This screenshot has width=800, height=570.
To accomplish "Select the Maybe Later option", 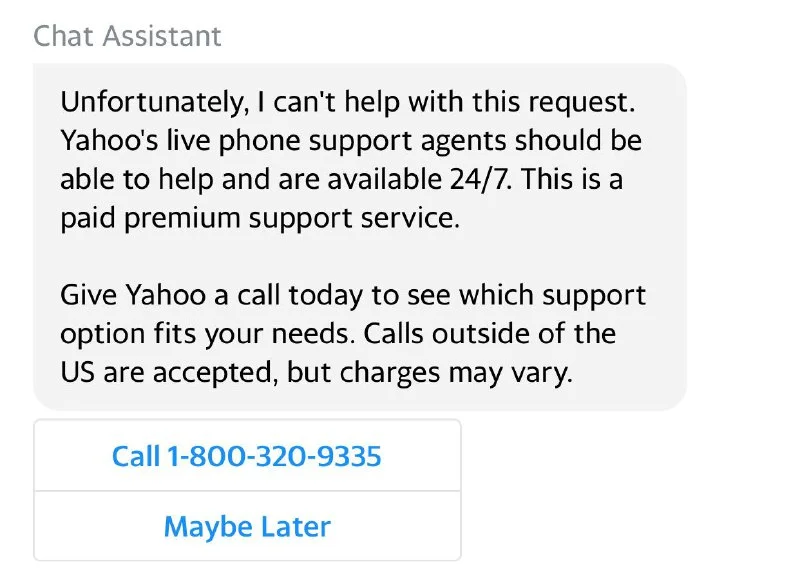I will point(247,526).
